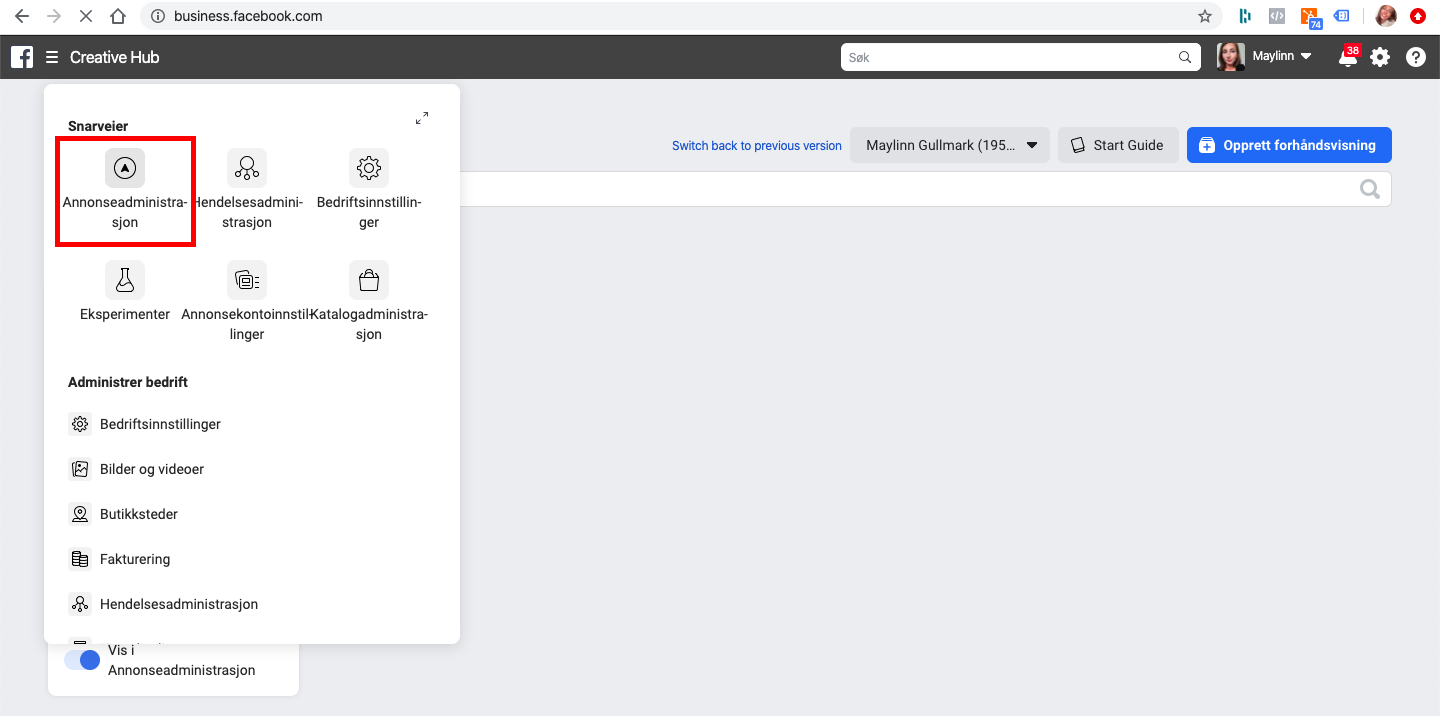
Task: Open Annonseadministrasjon shortcut
Action: tap(125, 190)
